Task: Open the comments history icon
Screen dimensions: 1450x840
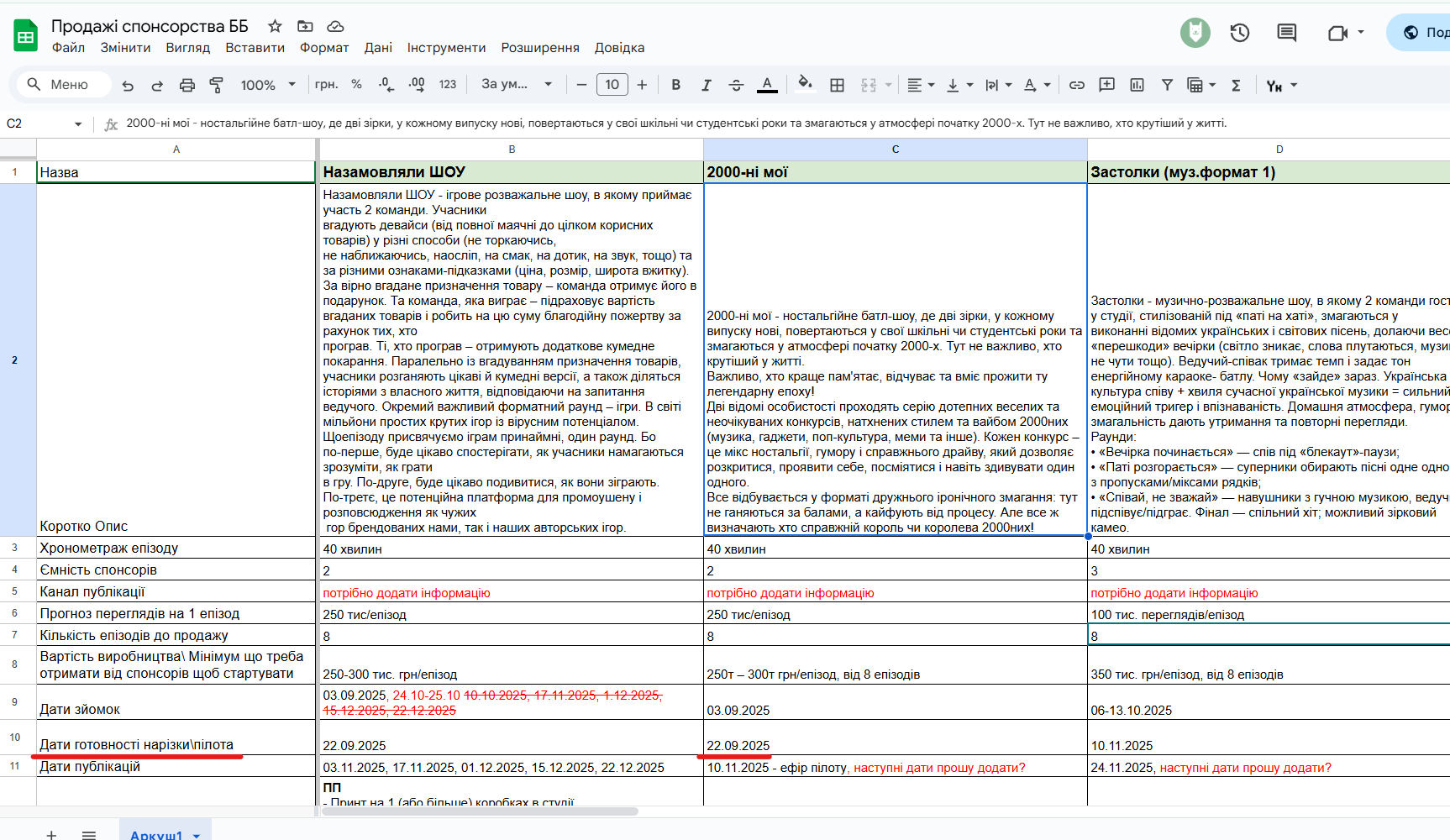Action: (1286, 33)
